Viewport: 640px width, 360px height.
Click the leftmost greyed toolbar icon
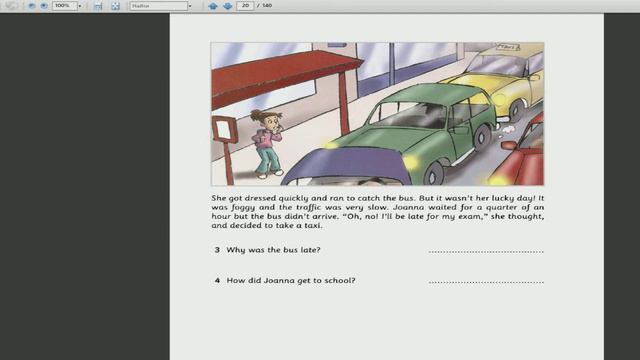pyautogui.click(x=11, y=6)
